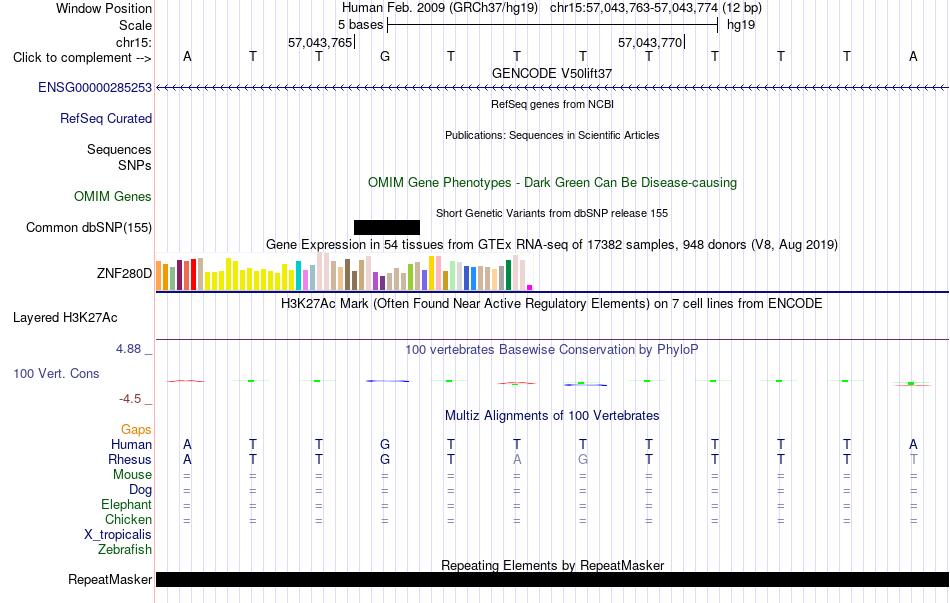Click 'Repeating Elements by RepeatMasker' title
Viewport: 950px width, 603px height.
point(552,565)
